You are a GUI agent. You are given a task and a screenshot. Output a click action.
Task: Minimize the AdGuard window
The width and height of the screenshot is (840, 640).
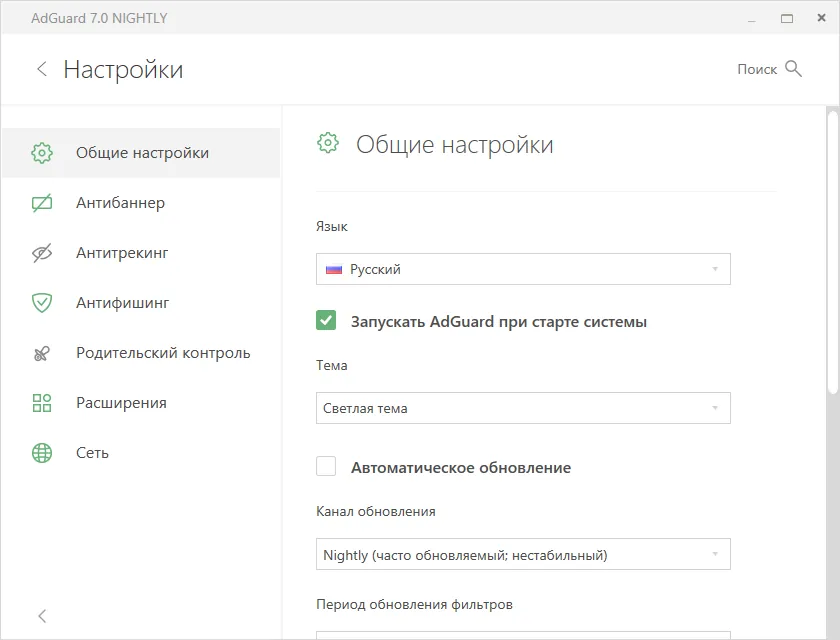(x=752, y=20)
